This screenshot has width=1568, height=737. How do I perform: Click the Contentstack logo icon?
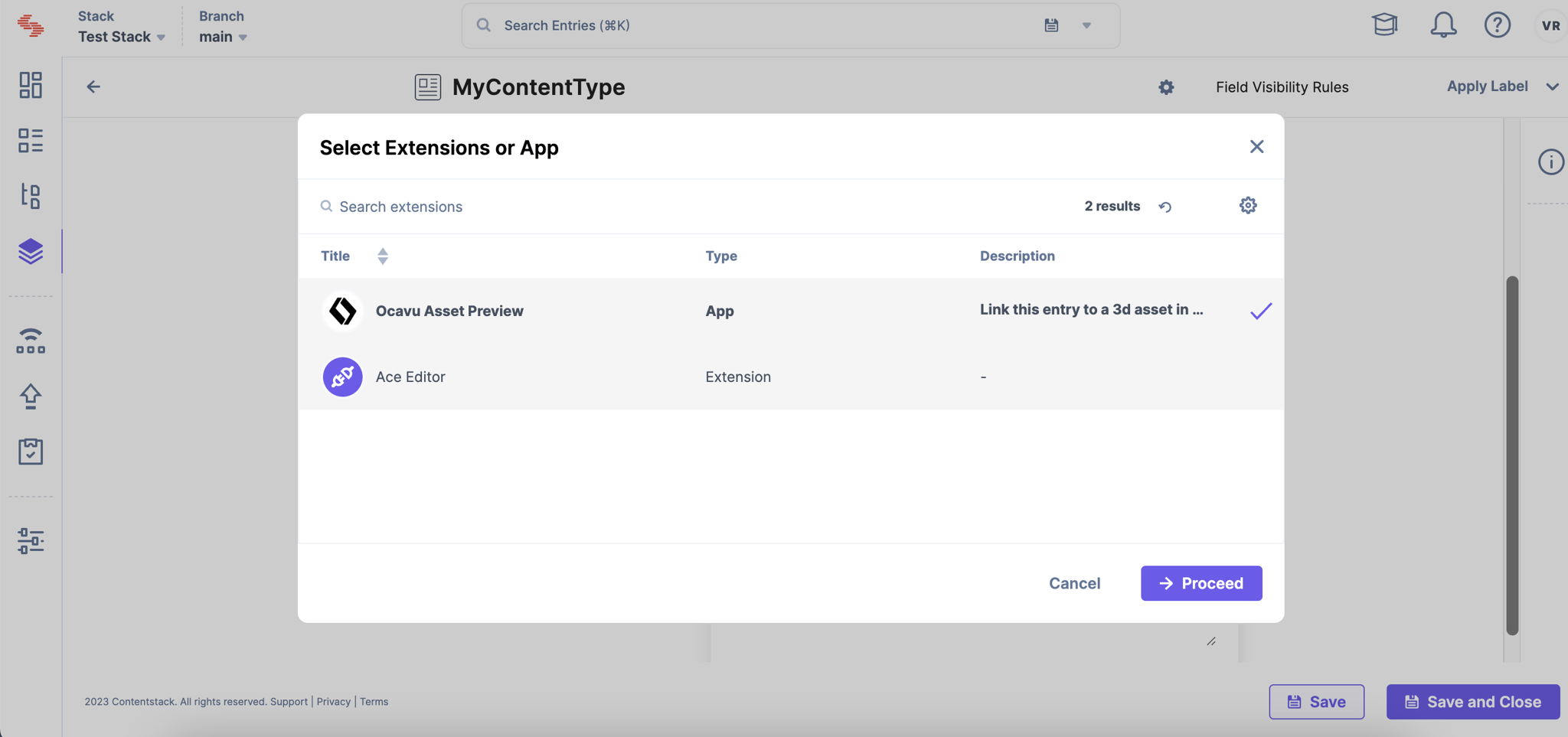[31, 25]
